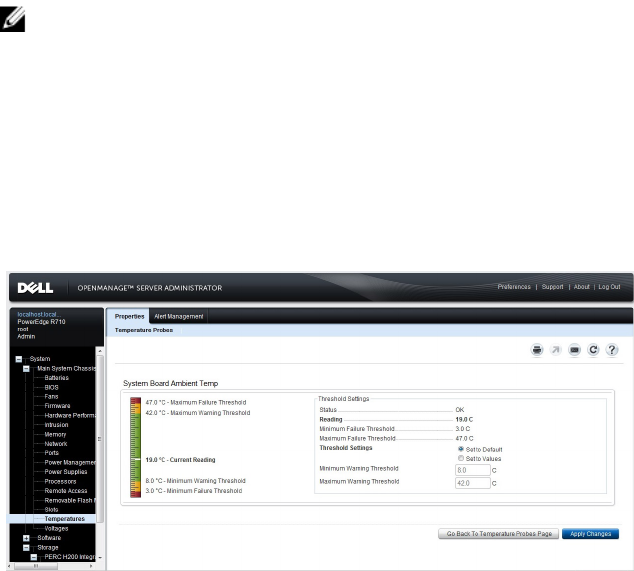Open the Help question mark icon
The image size is (634, 571).
click(x=612, y=350)
